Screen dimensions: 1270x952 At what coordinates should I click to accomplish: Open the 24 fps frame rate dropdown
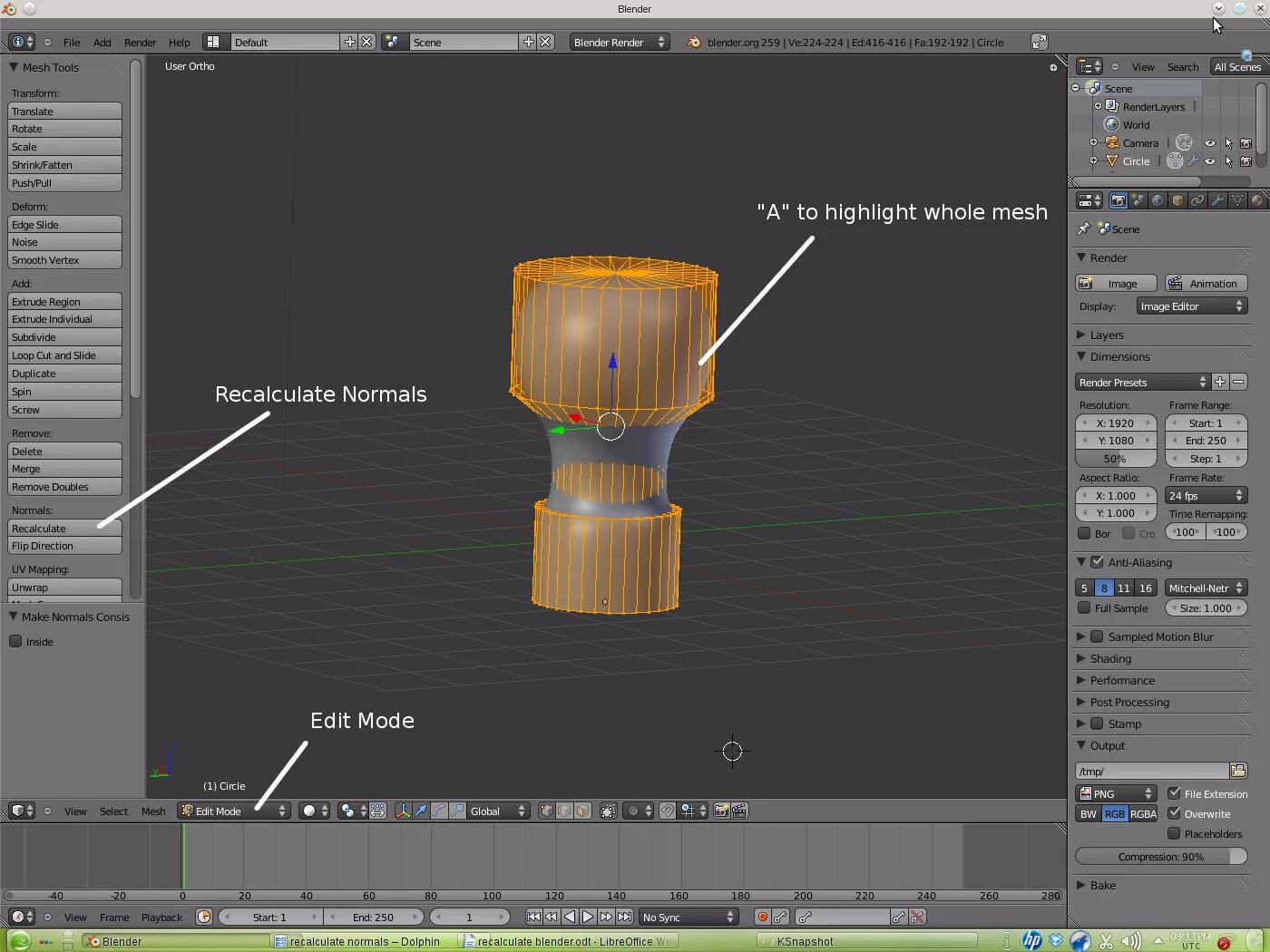pyautogui.click(x=1206, y=495)
